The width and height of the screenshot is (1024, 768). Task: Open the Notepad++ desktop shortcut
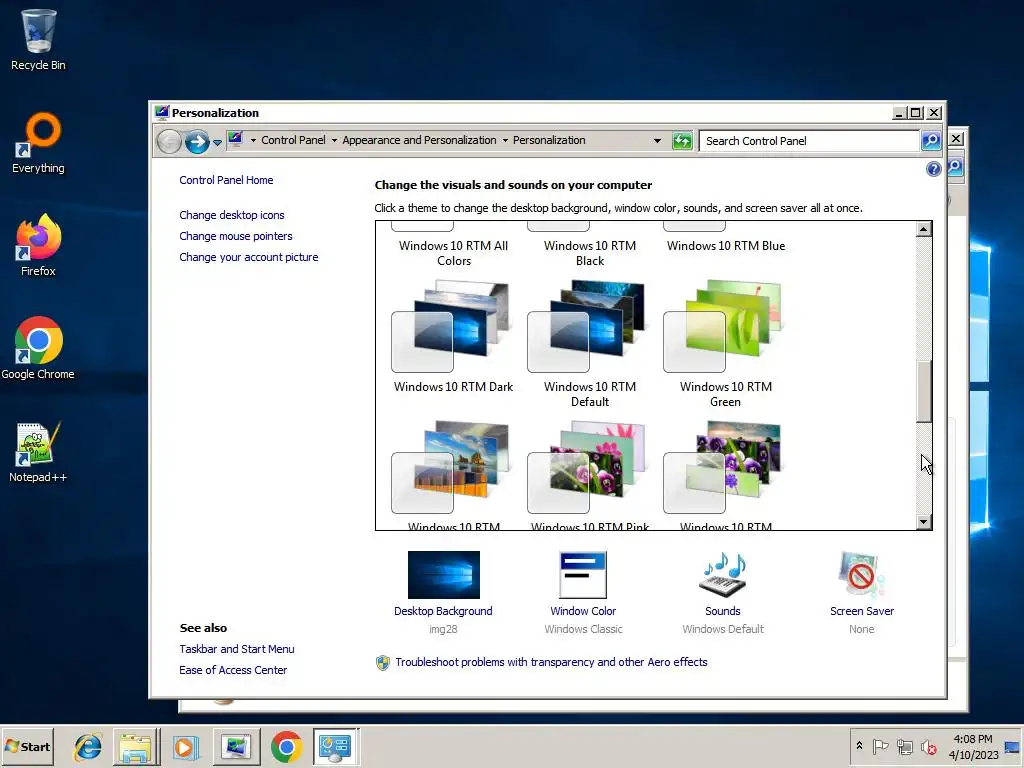point(38,452)
